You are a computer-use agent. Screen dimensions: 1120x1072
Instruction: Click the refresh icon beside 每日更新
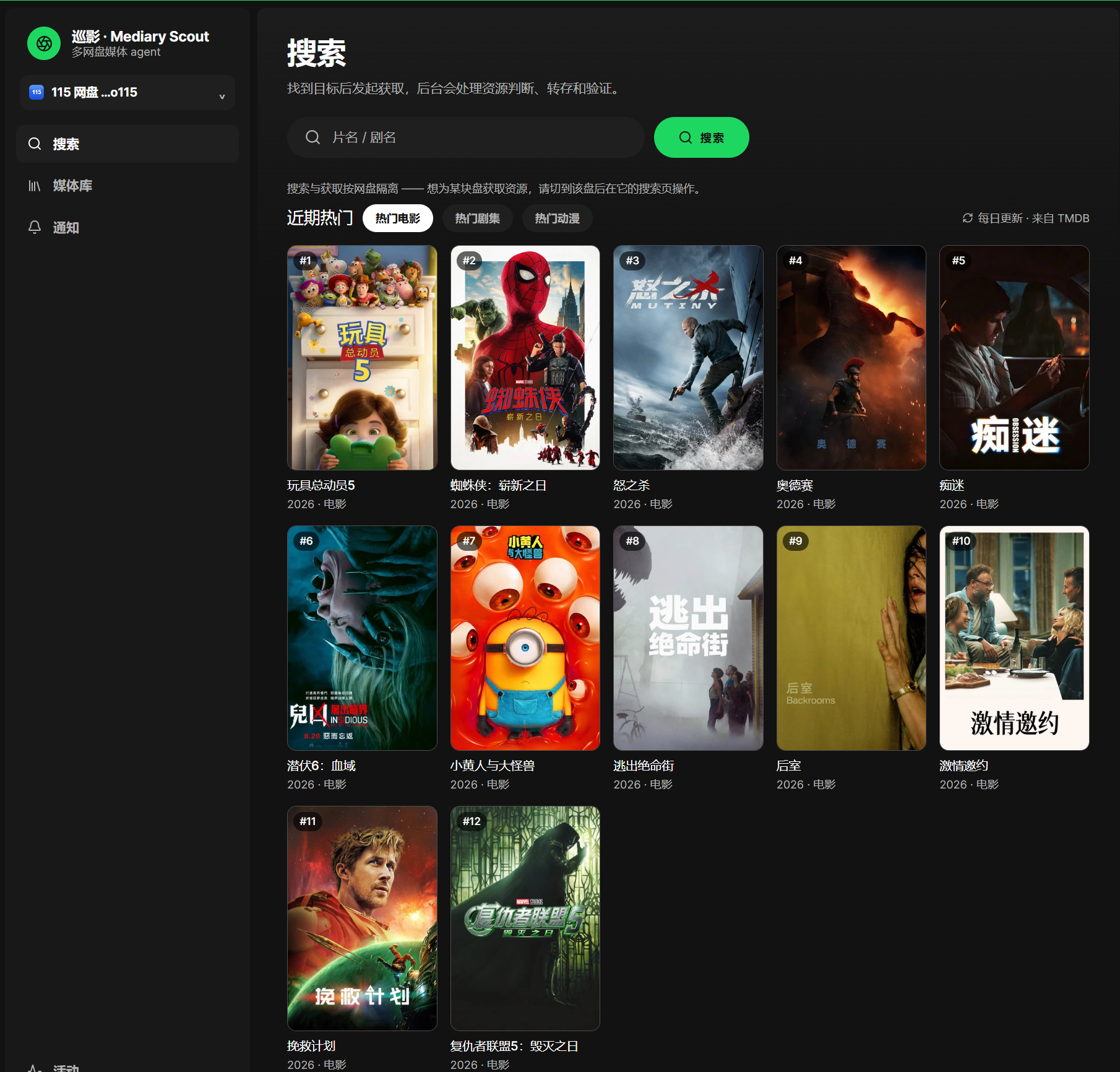(x=968, y=218)
